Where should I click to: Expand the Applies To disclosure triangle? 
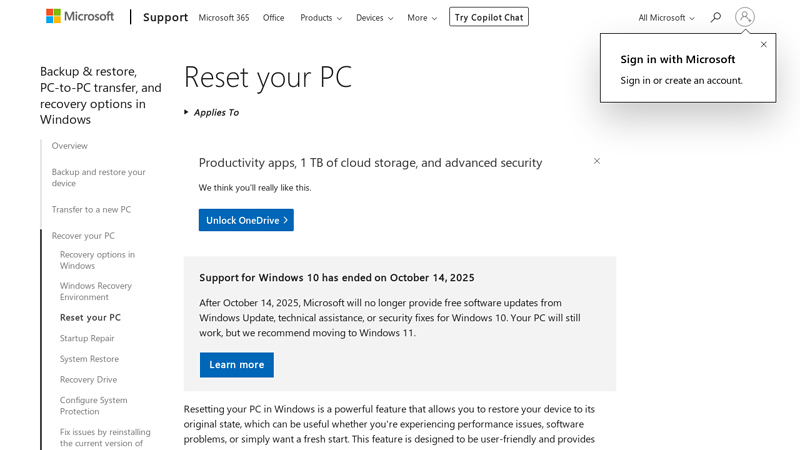click(x=186, y=112)
